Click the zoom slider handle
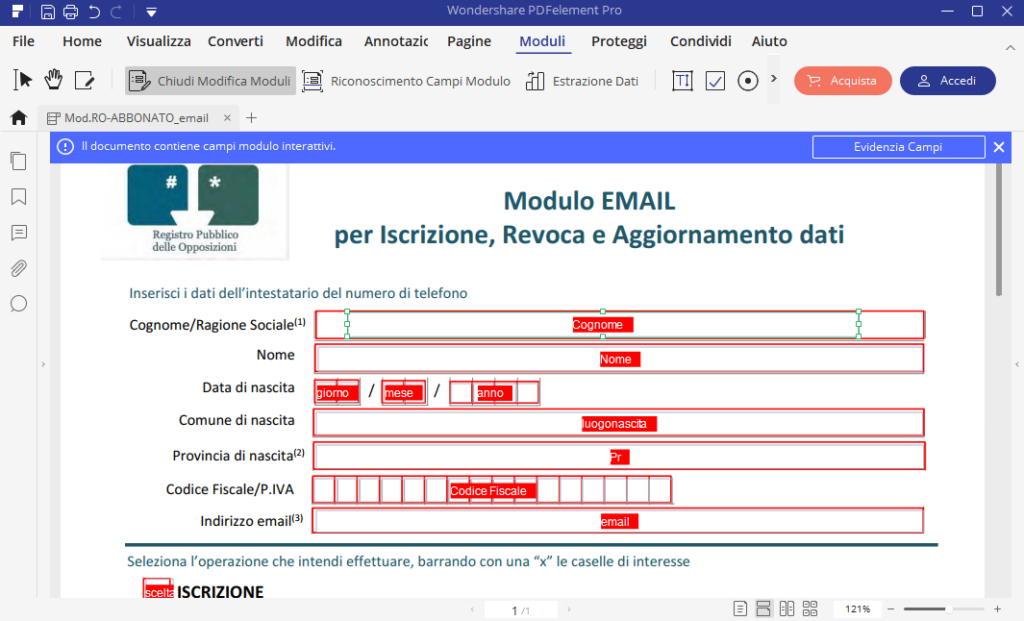Viewport: 1024px width, 621px height. tap(948, 609)
